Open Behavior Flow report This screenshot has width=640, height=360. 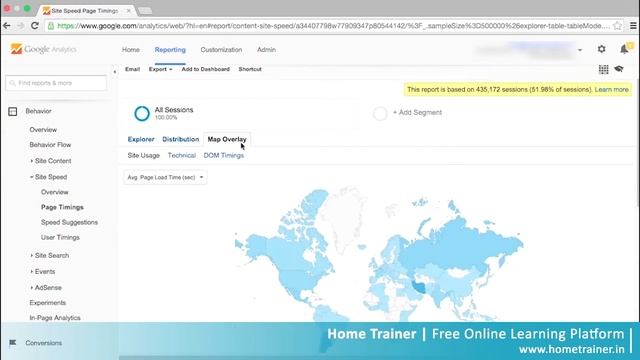coord(50,145)
